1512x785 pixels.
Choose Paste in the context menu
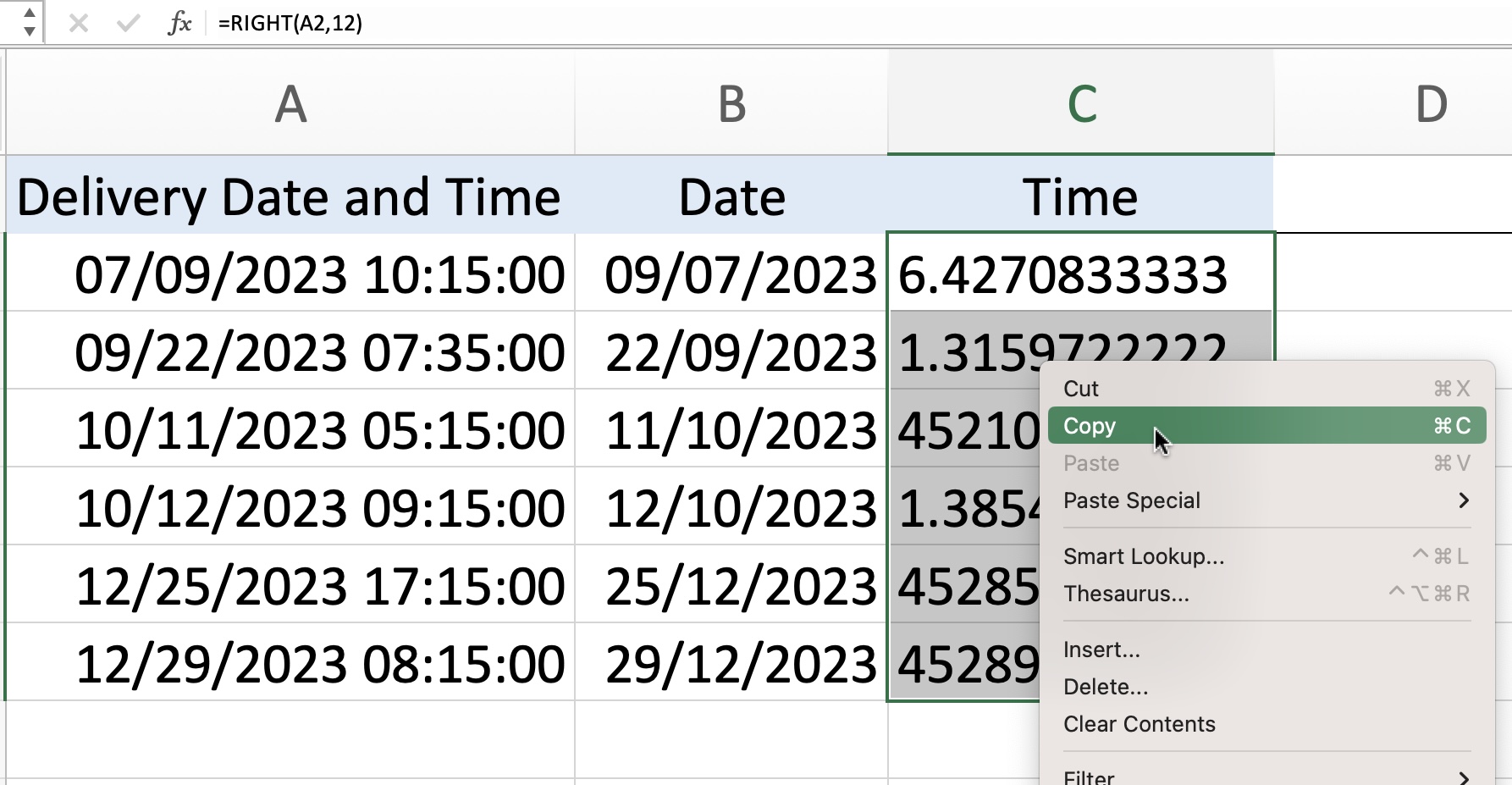point(1266,463)
